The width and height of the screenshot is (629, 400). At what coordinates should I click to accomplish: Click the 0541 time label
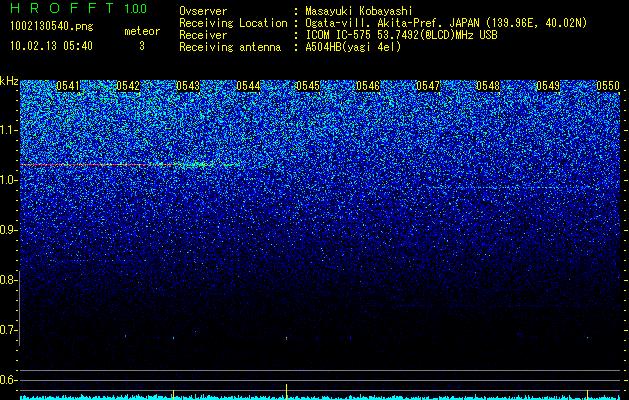(68, 86)
